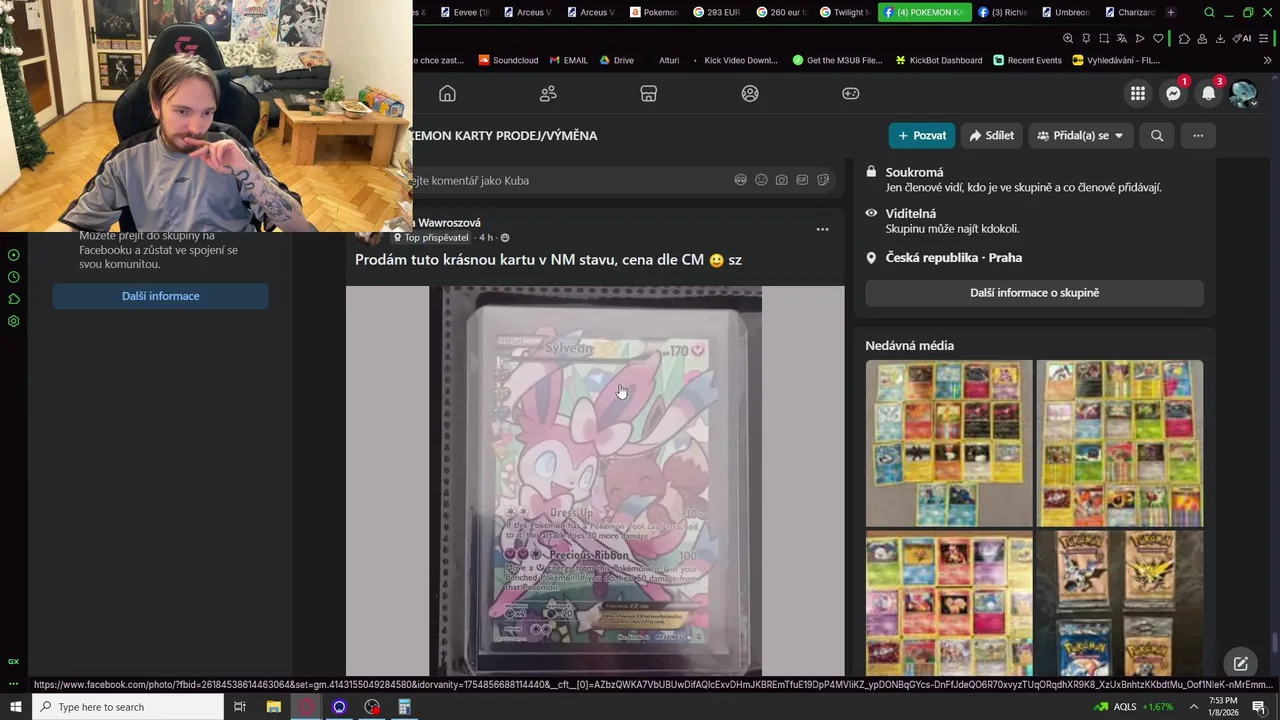Switch to the Pokemon Amazon tab
Viewport: 1280px width, 720px height.
click(654, 12)
